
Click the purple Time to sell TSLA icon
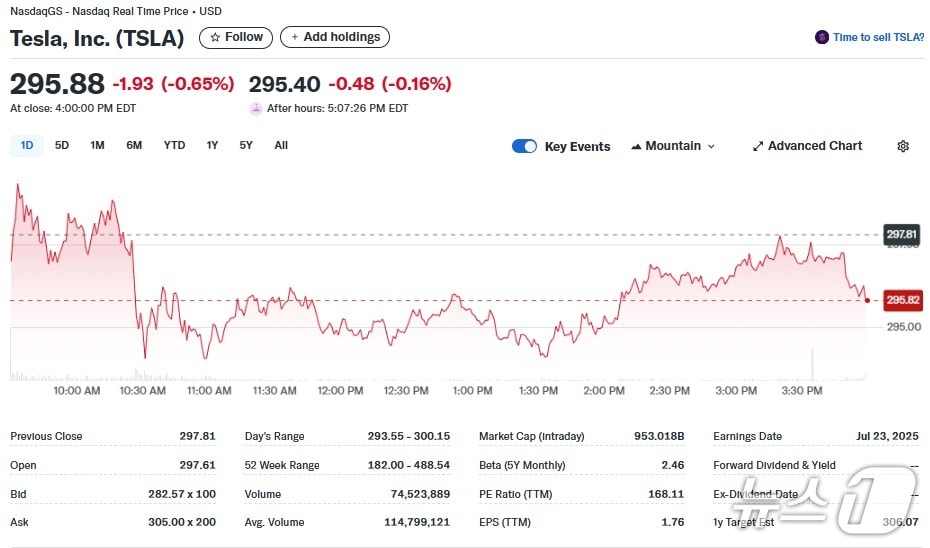(x=822, y=37)
